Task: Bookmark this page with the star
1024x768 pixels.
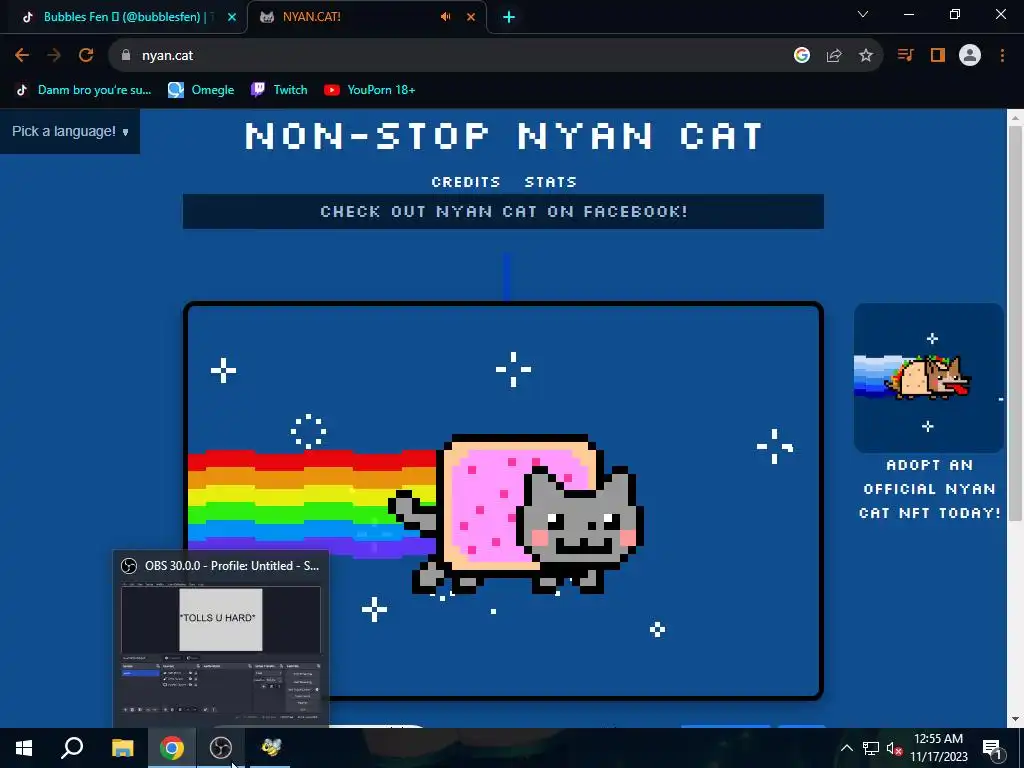Action: coord(866,56)
